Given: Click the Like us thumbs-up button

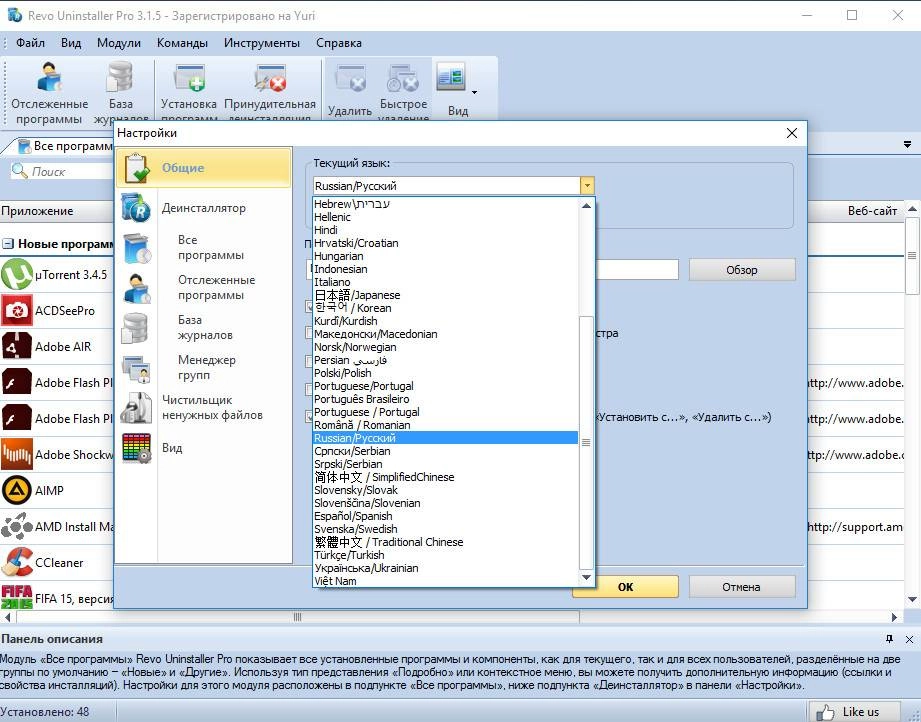Looking at the screenshot, I should 854,711.
